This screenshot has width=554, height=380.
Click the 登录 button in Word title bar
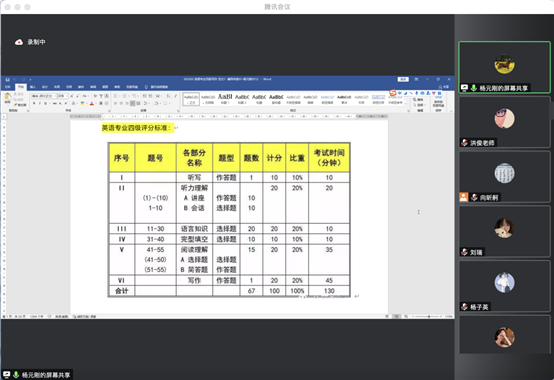403,79
